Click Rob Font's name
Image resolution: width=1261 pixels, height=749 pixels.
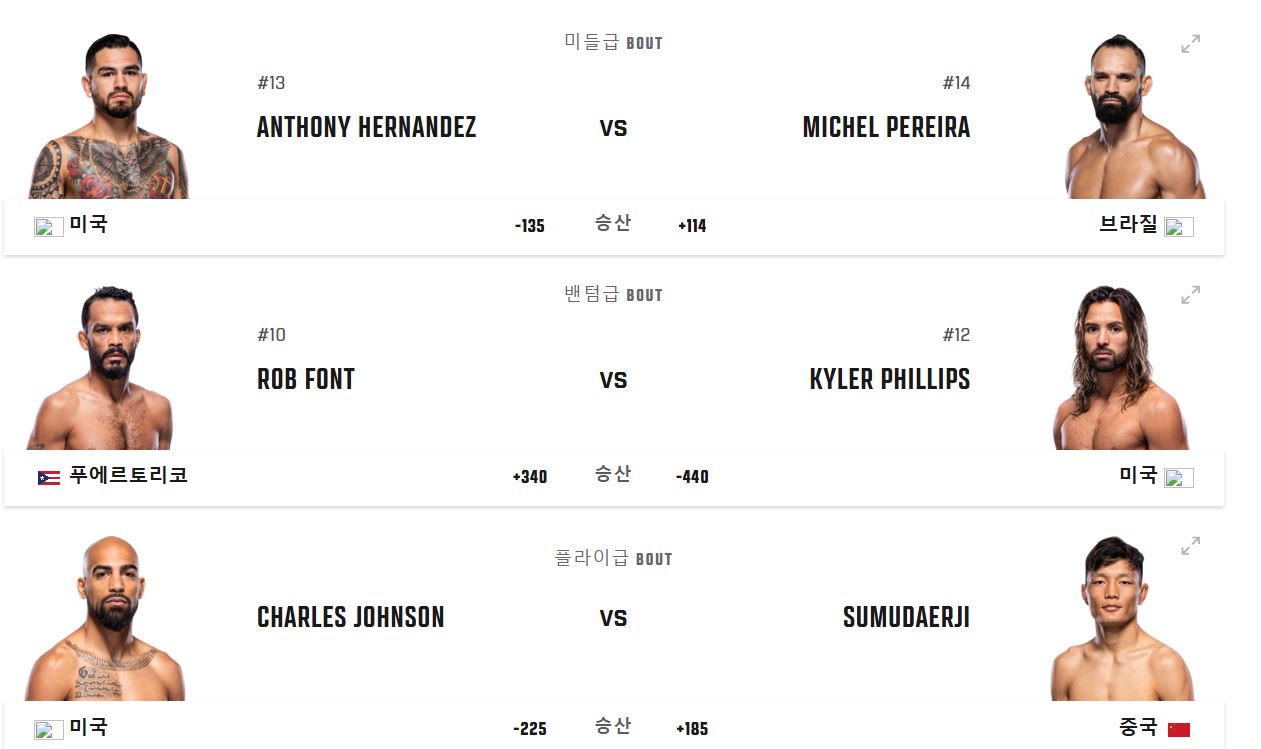tap(307, 379)
